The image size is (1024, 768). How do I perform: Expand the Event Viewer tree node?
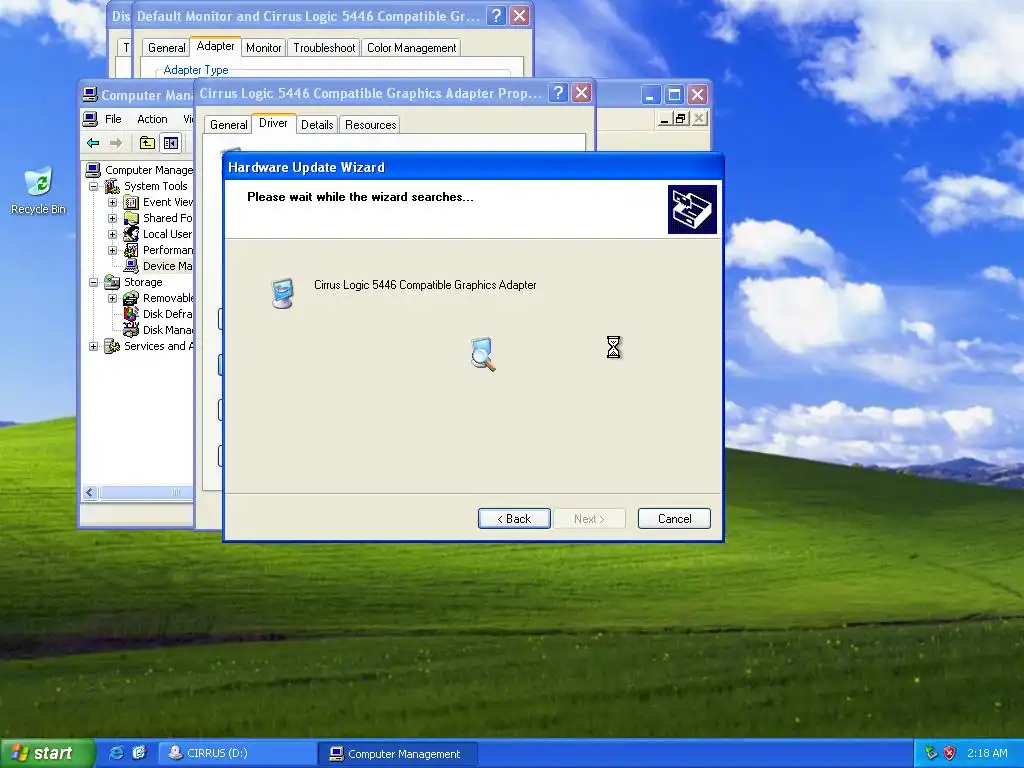[x=112, y=202]
